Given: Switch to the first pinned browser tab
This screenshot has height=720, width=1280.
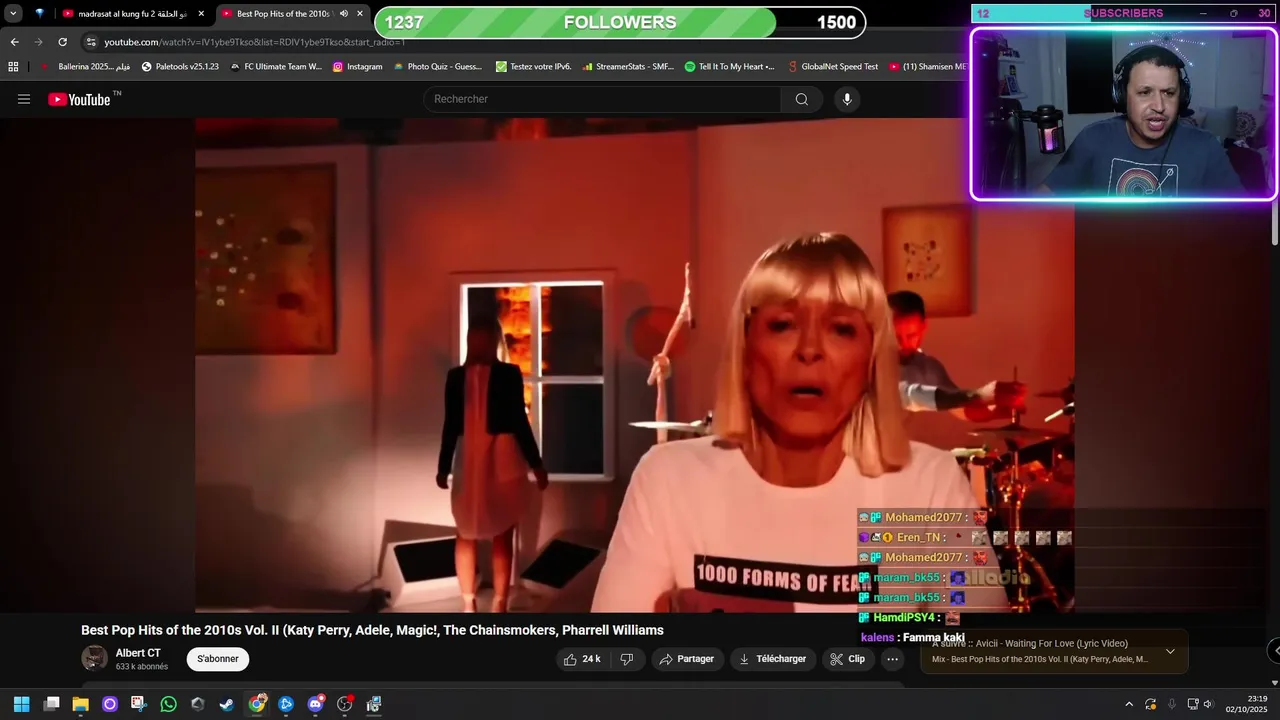Looking at the screenshot, I should coord(40,14).
